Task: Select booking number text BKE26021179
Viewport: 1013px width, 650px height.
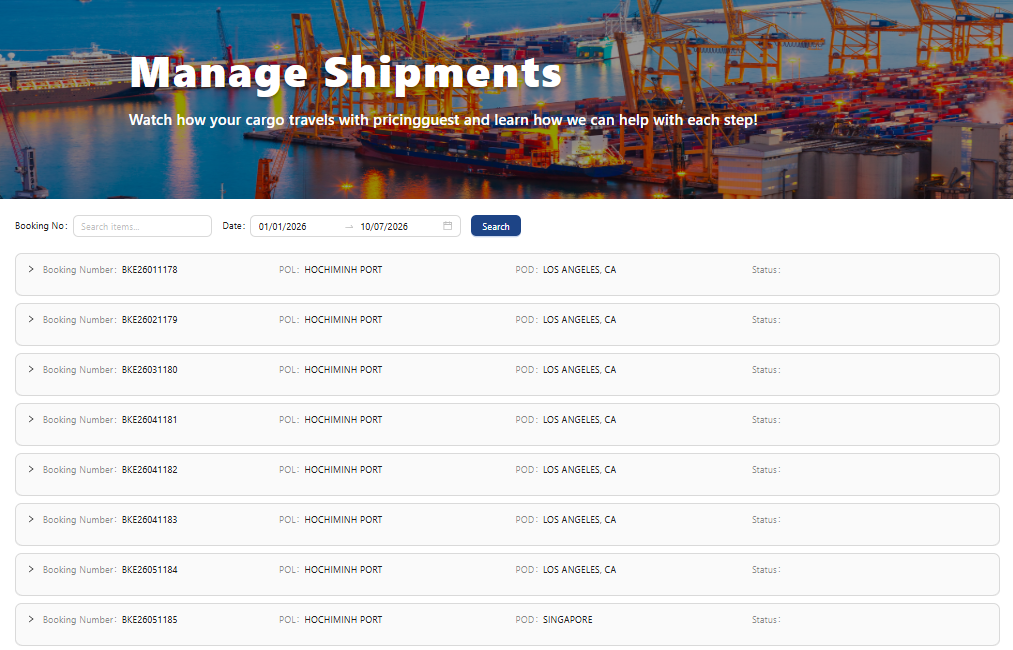Action: (149, 320)
